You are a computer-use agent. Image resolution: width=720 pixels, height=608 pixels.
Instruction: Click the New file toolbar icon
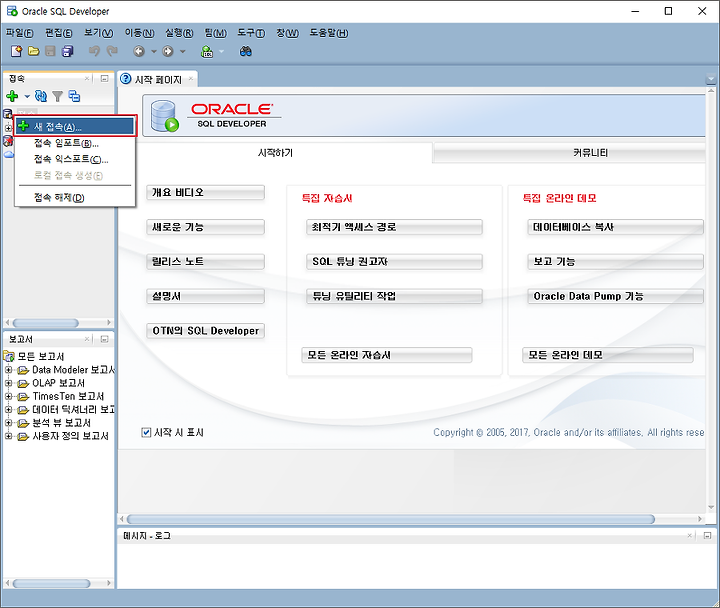(x=16, y=51)
